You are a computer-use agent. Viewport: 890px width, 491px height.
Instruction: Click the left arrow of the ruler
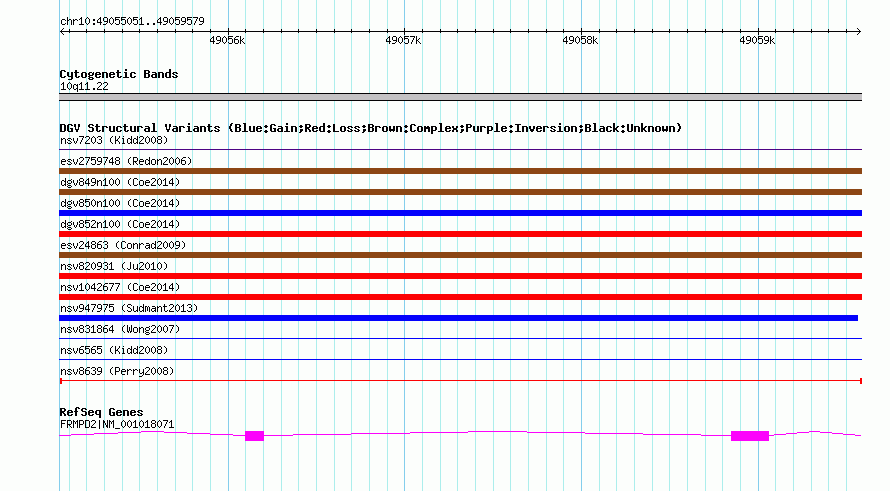pyautogui.click(x=62, y=32)
